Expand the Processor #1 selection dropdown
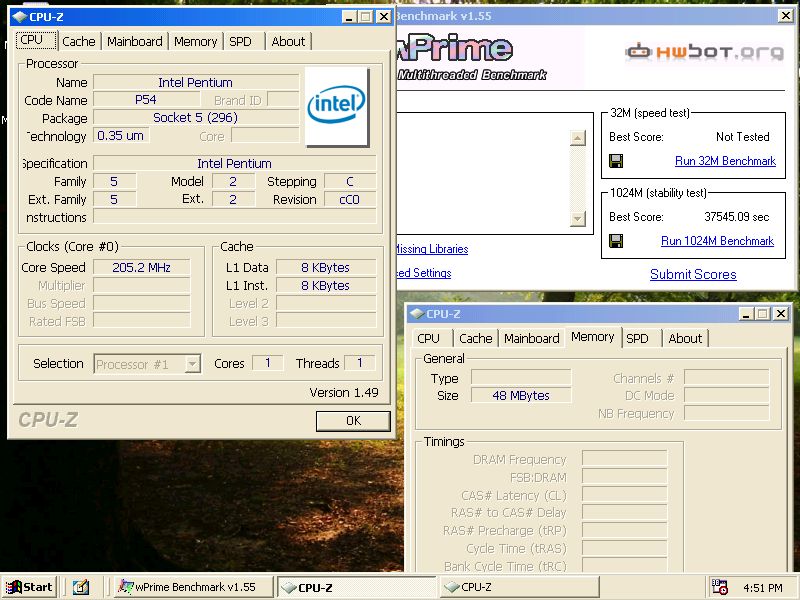The height and width of the screenshot is (600, 800). 192,364
